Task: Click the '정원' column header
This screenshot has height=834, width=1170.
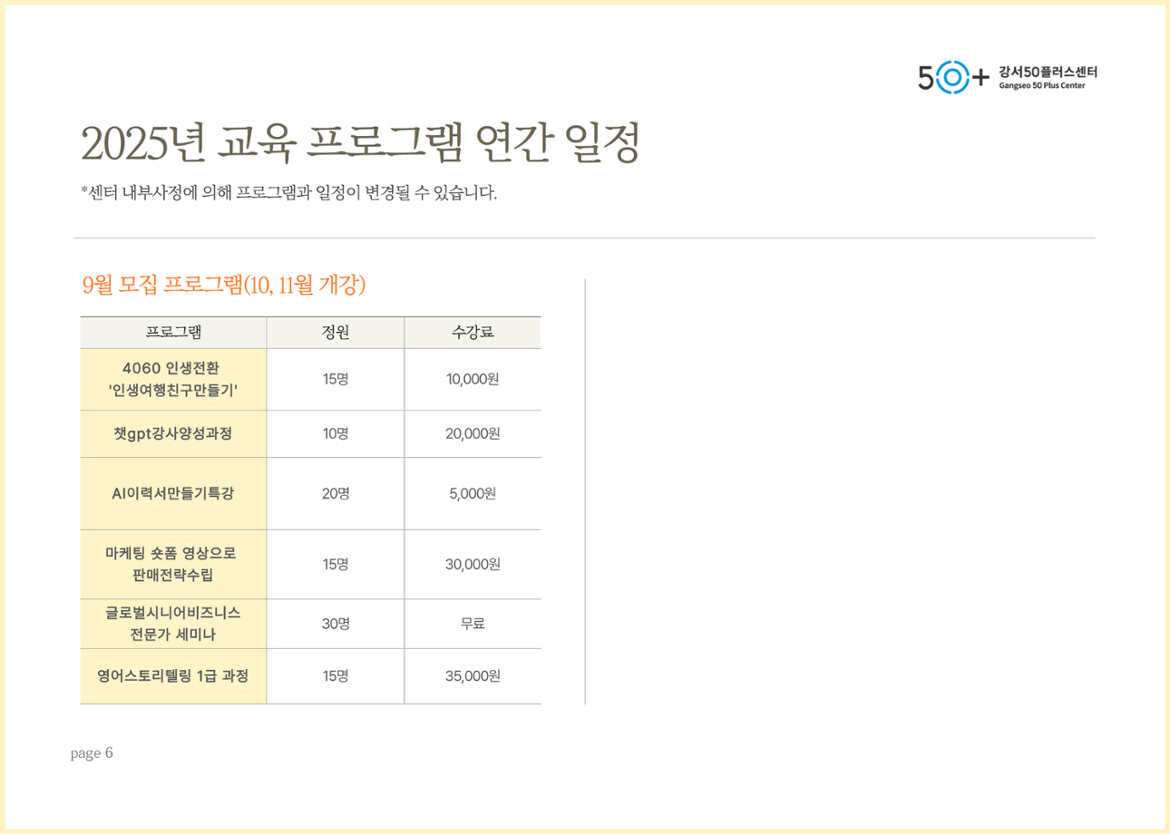Action: click(336, 333)
